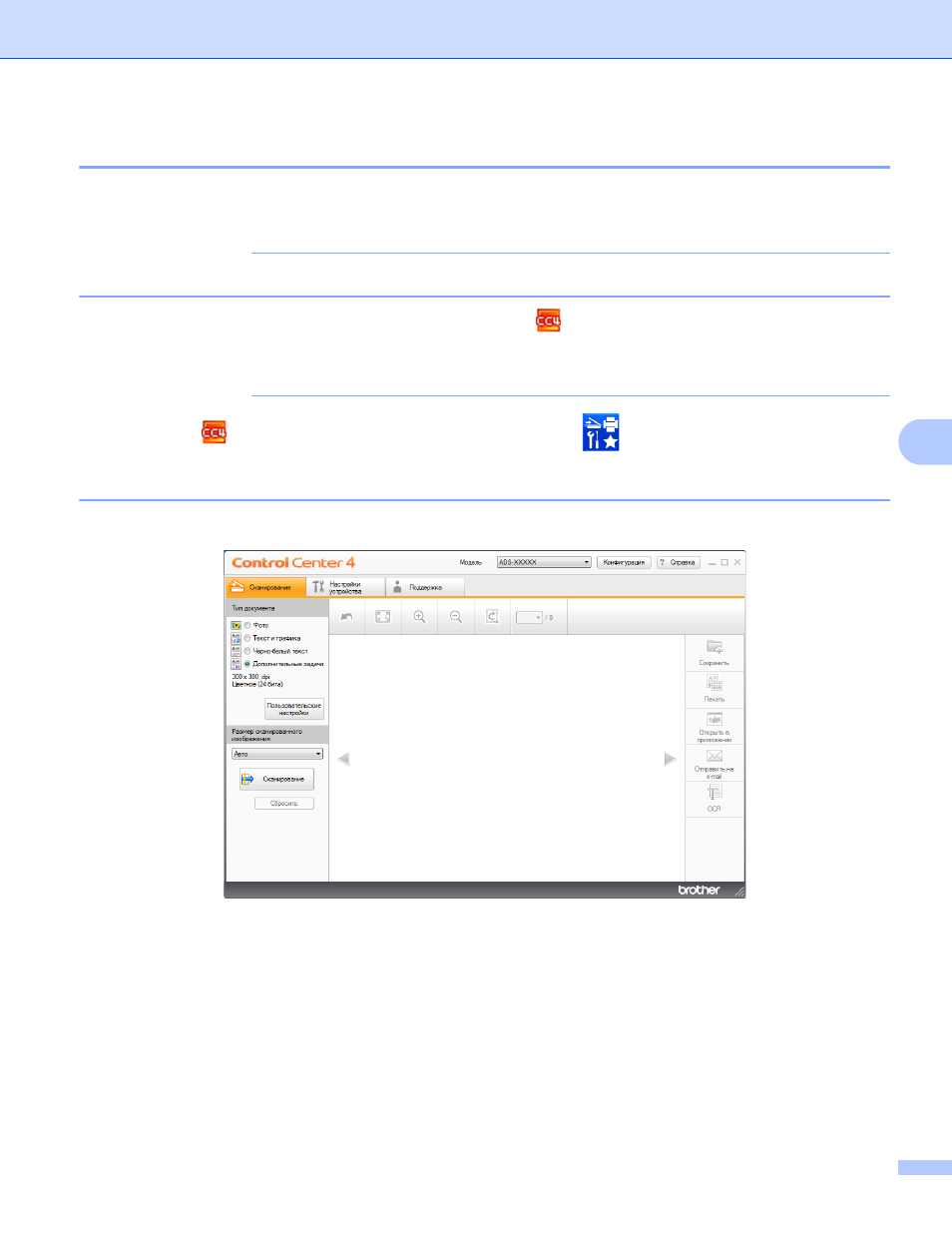
Task: Click the Текст и графика type icon
Action: [237, 638]
